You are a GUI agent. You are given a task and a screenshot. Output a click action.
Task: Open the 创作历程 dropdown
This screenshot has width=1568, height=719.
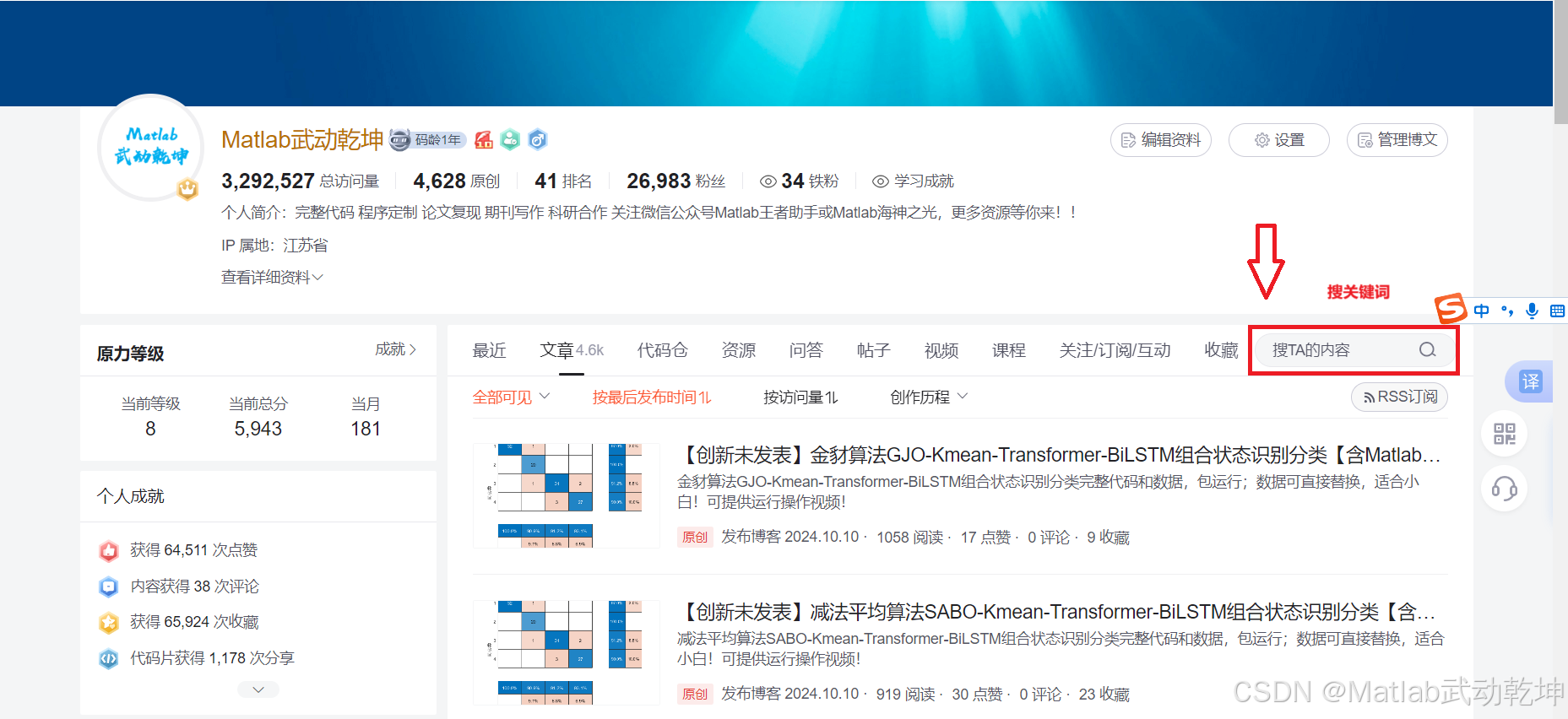[x=929, y=397]
